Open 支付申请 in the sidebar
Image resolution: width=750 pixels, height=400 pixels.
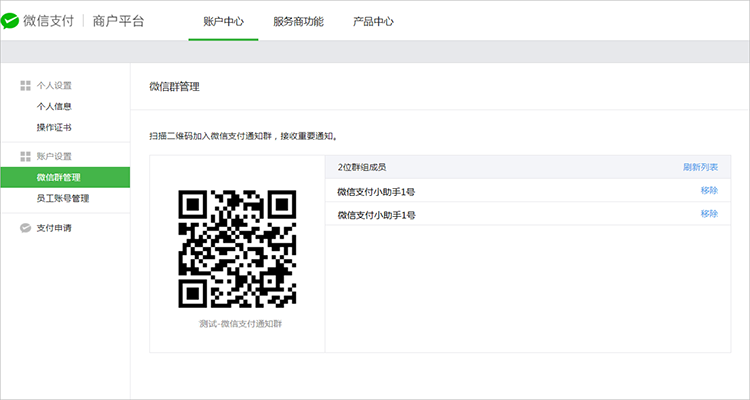point(54,228)
